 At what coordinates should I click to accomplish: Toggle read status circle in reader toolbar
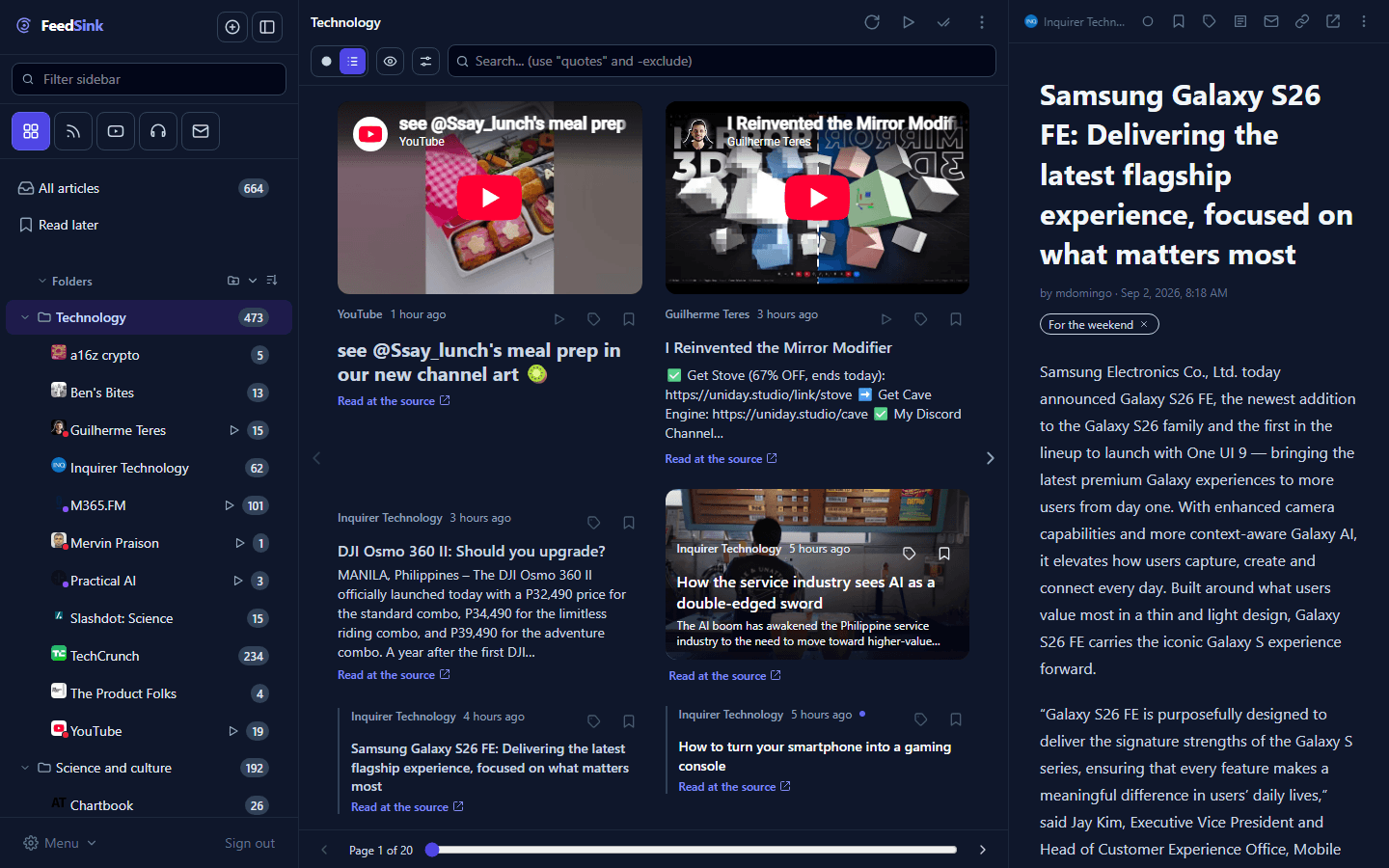[x=1148, y=21]
